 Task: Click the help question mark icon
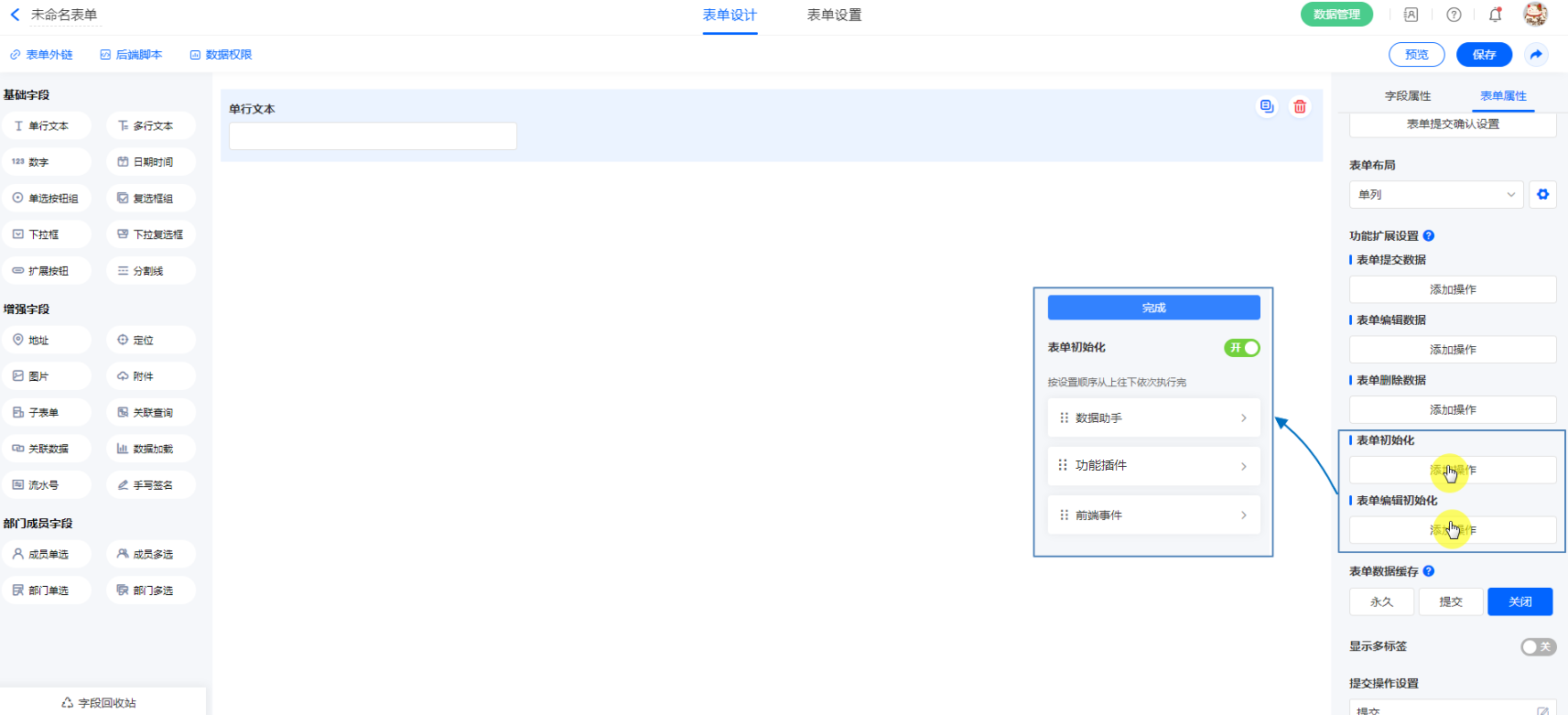coord(1454,15)
